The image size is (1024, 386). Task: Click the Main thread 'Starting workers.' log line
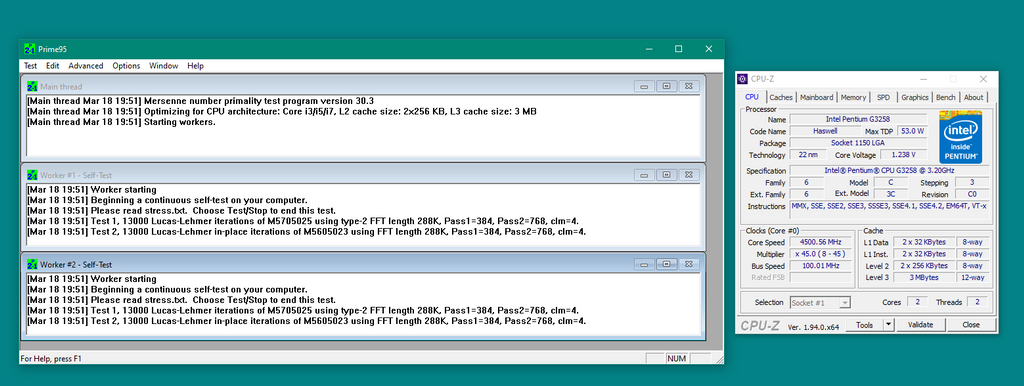click(121, 122)
